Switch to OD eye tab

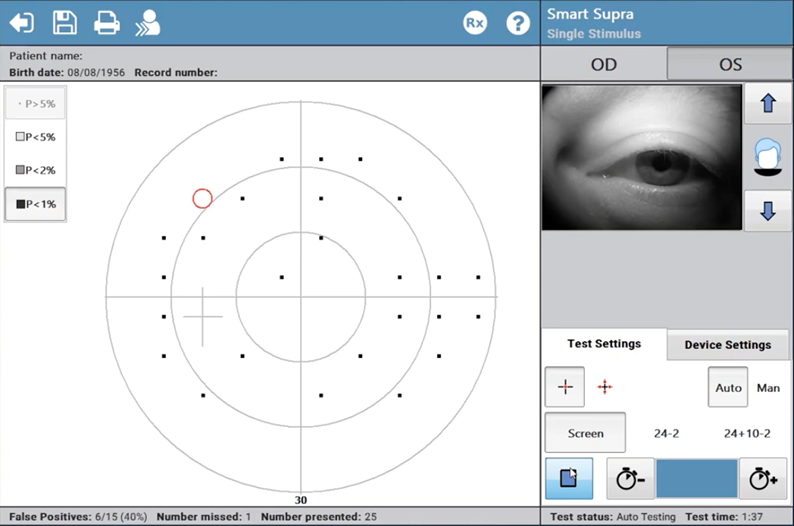point(604,65)
